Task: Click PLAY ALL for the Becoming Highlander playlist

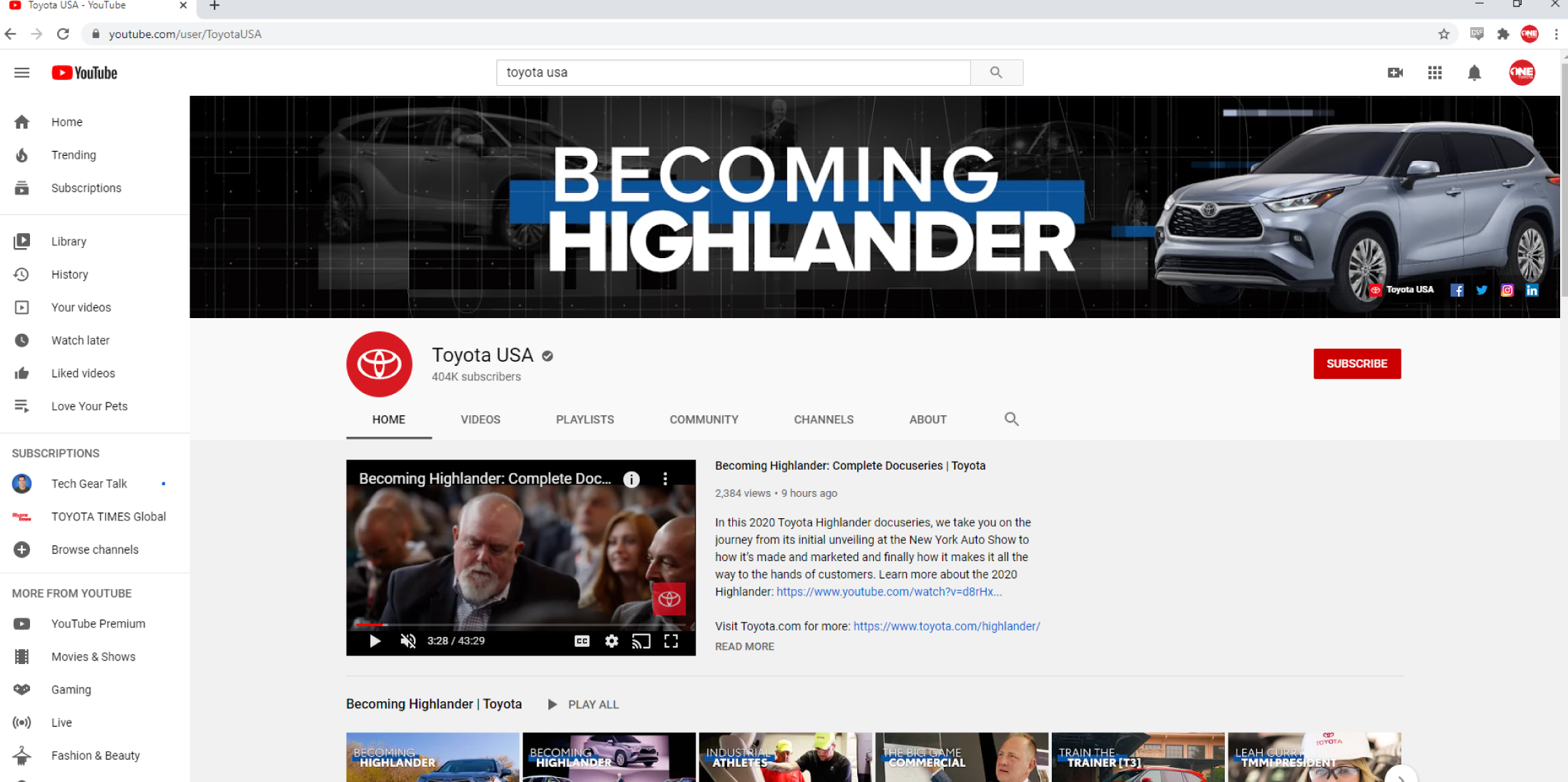Action: (583, 704)
